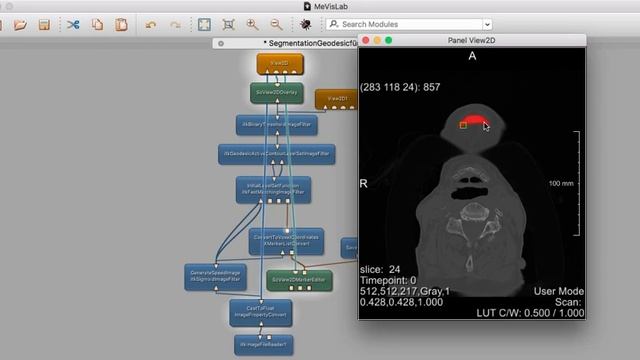Viewport: 640px width, 360px height.
Task: Close the Panel View2D window
Action: coord(366,40)
